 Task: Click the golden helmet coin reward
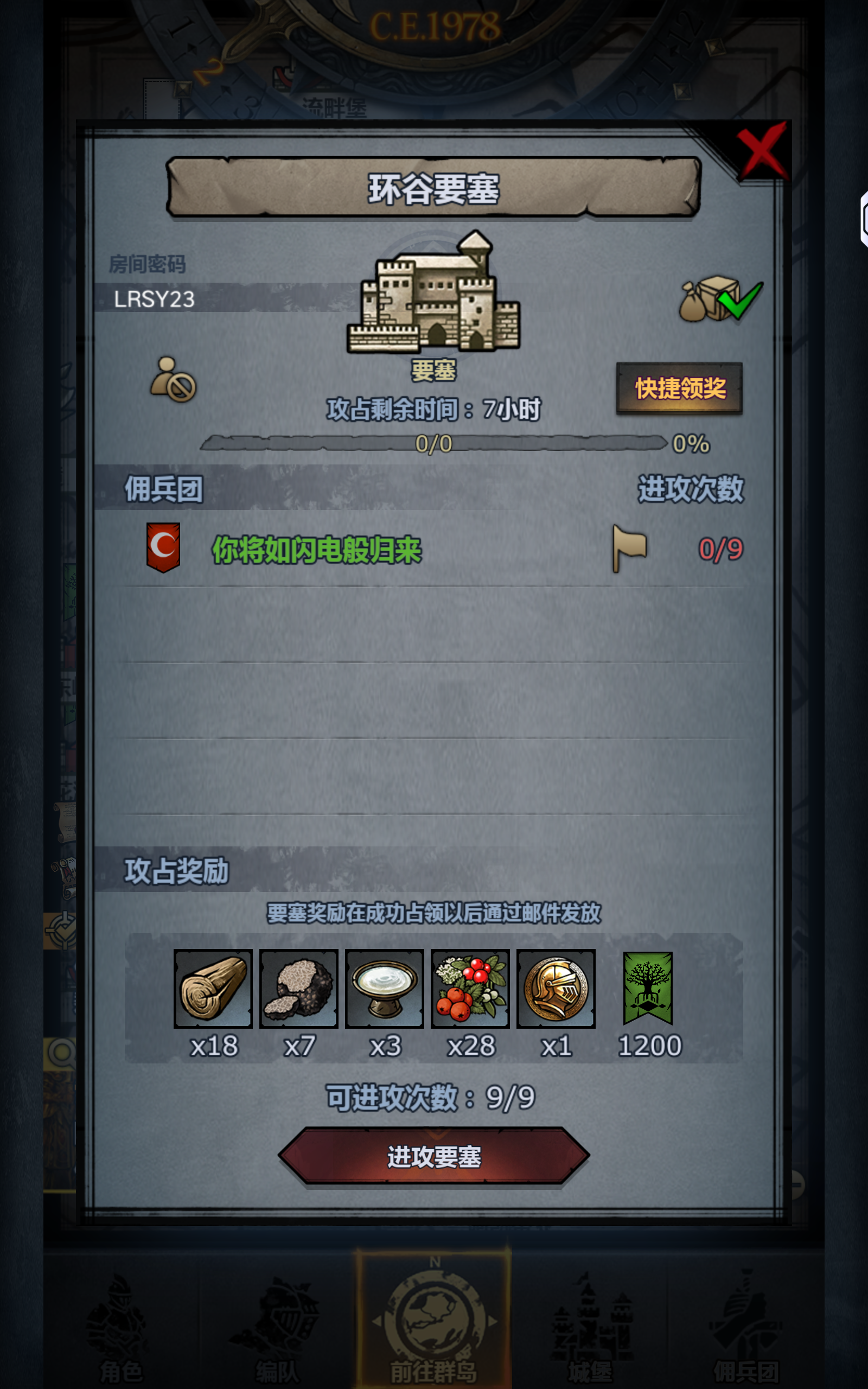pyautogui.click(x=556, y=989)
